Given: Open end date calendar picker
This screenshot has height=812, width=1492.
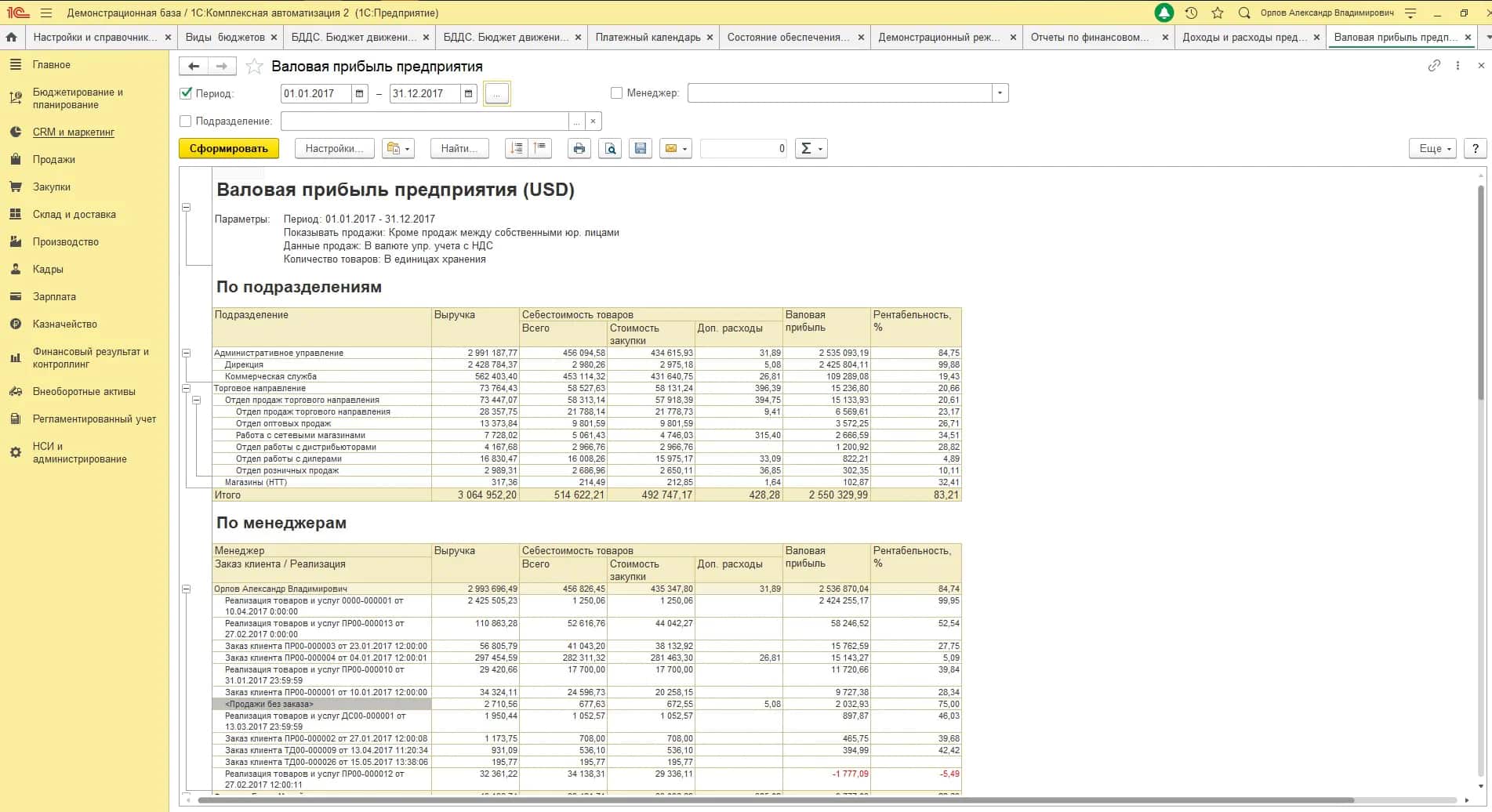Looking at the screenshot, I should click(468, 93).
